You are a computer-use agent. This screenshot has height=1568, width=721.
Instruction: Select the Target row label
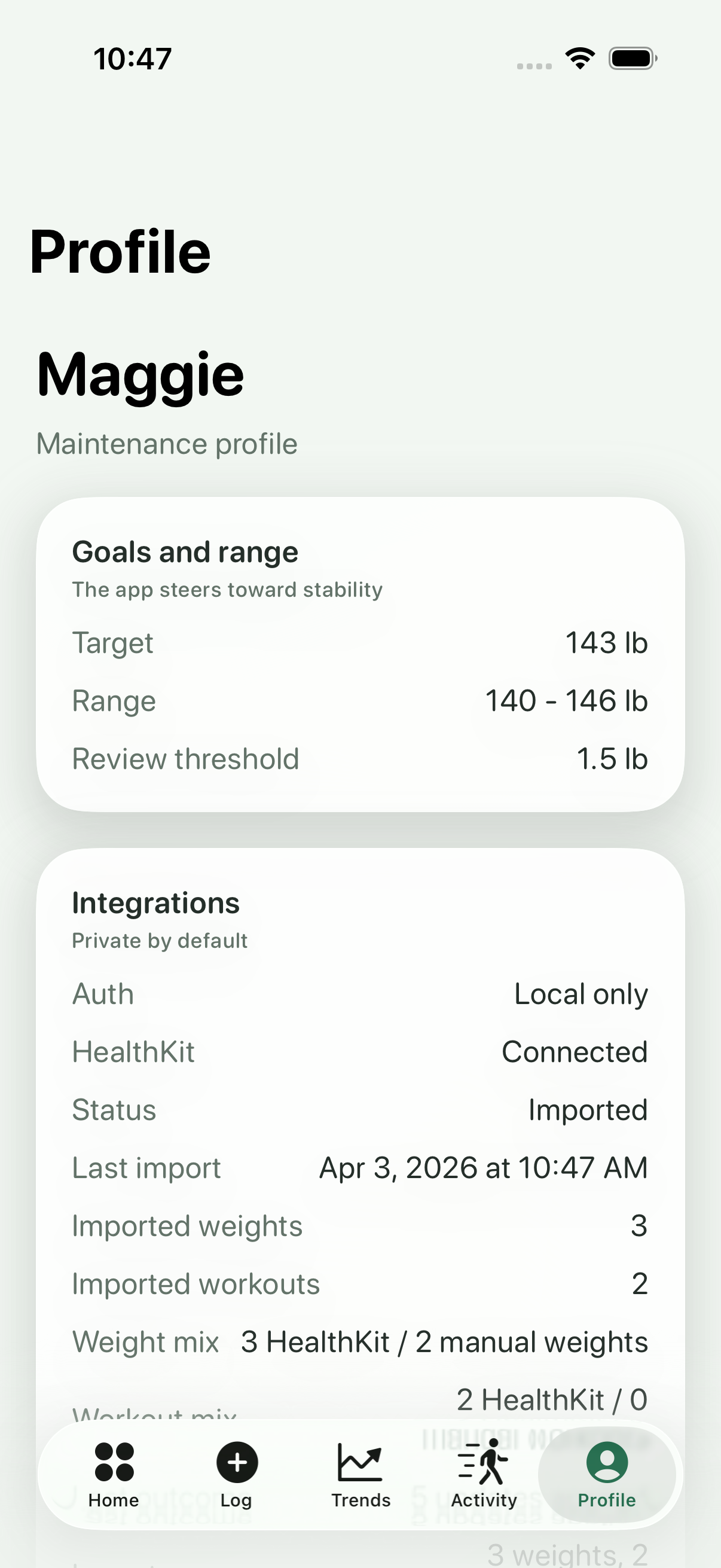pyautogui.click(x=112, y=643)
